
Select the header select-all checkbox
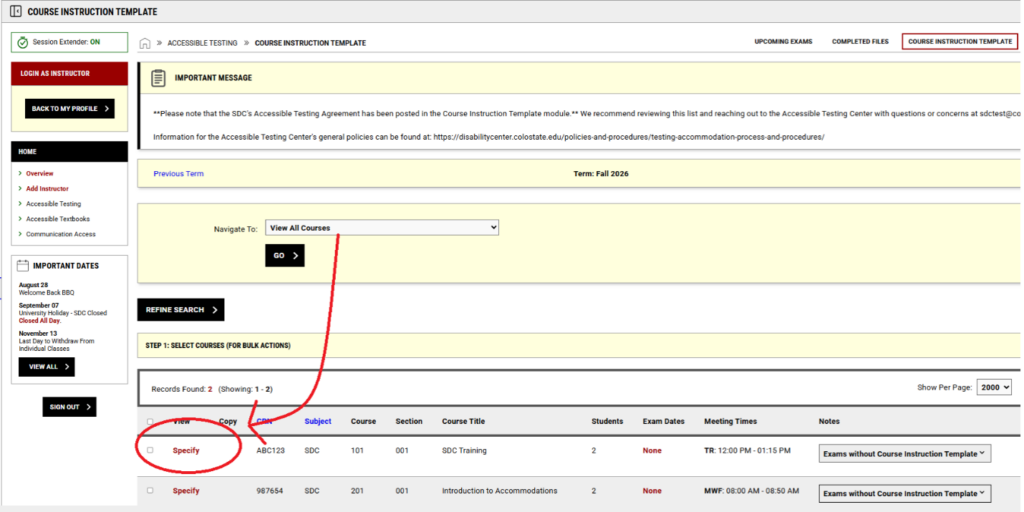[x=150, y=422]
